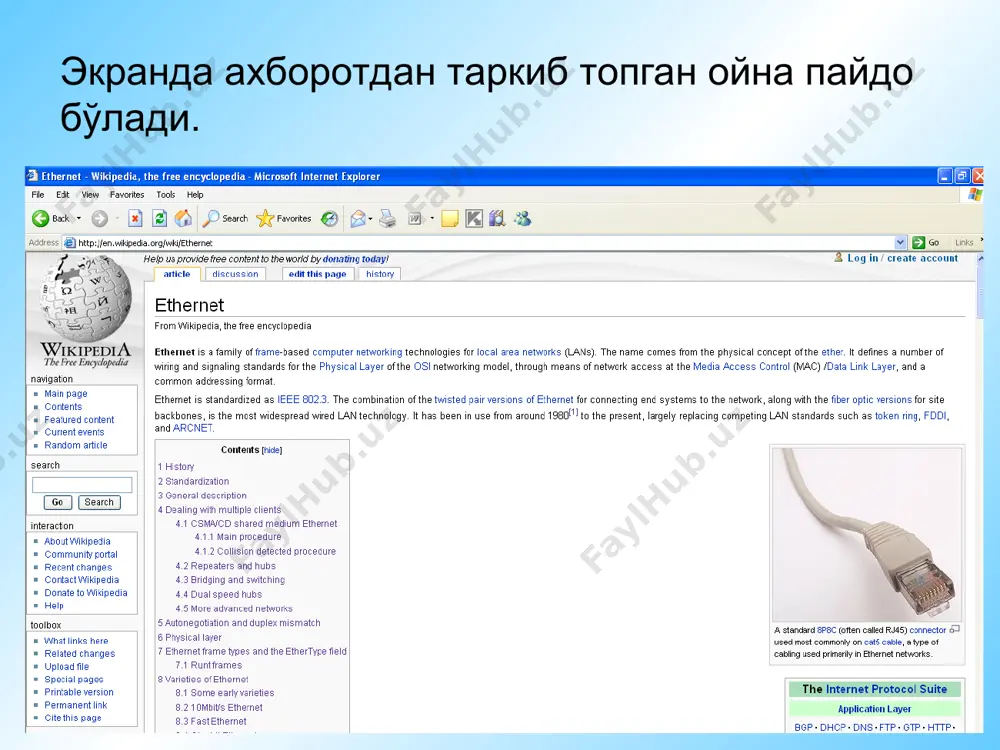This screenshot has height=750, width=1000.
Task: Open the IEEE 802.3 article link
Action: pyautogui.click(x=302, y=400)
